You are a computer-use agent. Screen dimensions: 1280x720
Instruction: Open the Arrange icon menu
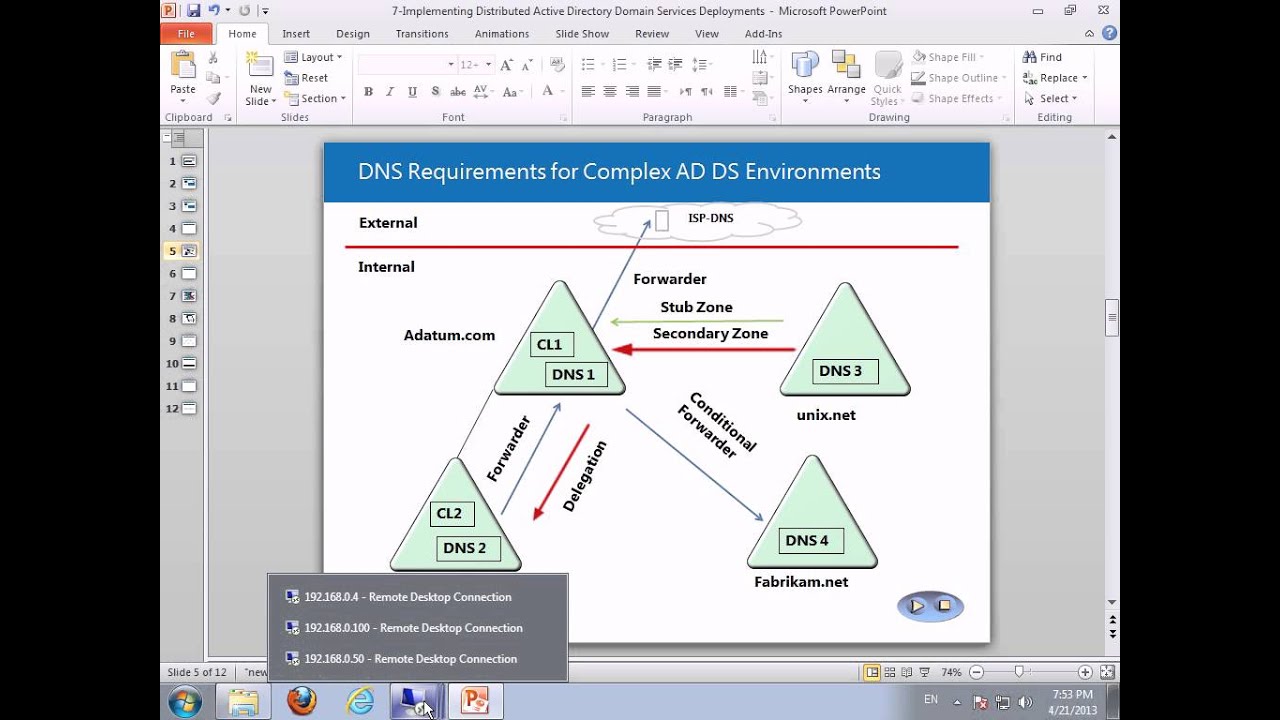click(846, 66)
